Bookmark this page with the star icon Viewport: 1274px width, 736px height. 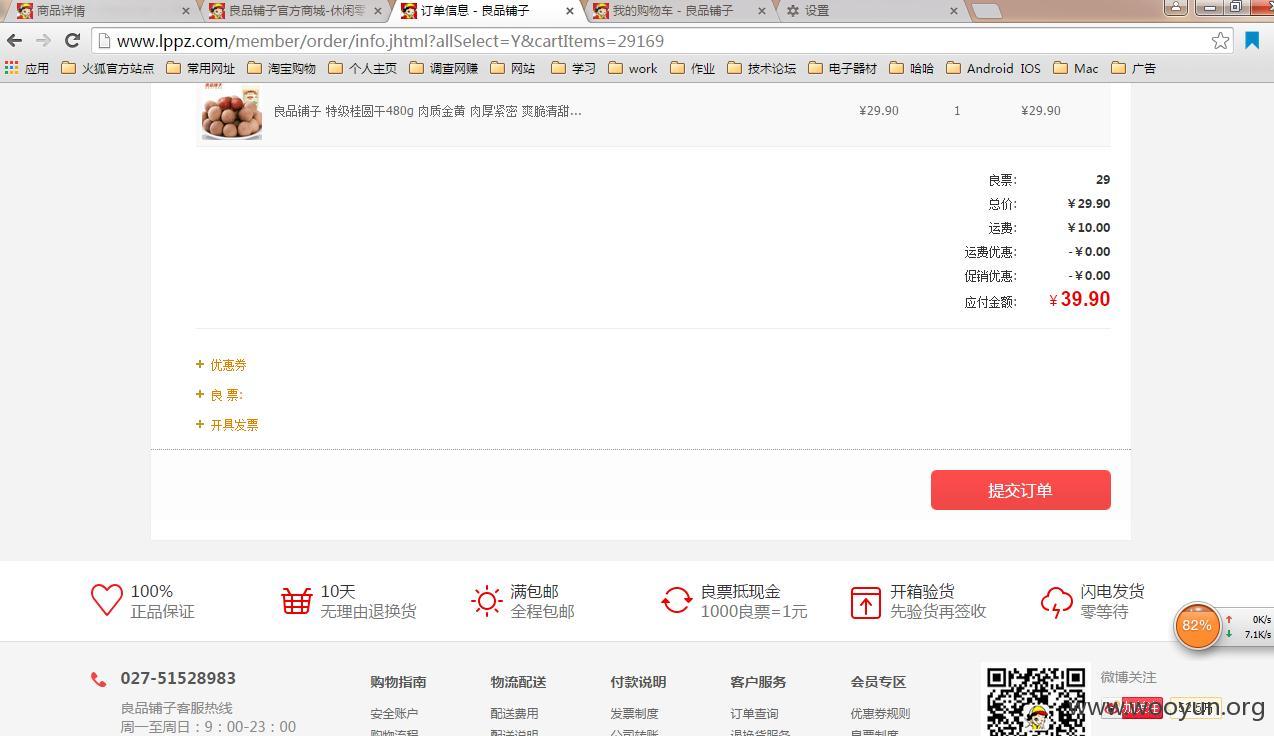coord(1220,41)
